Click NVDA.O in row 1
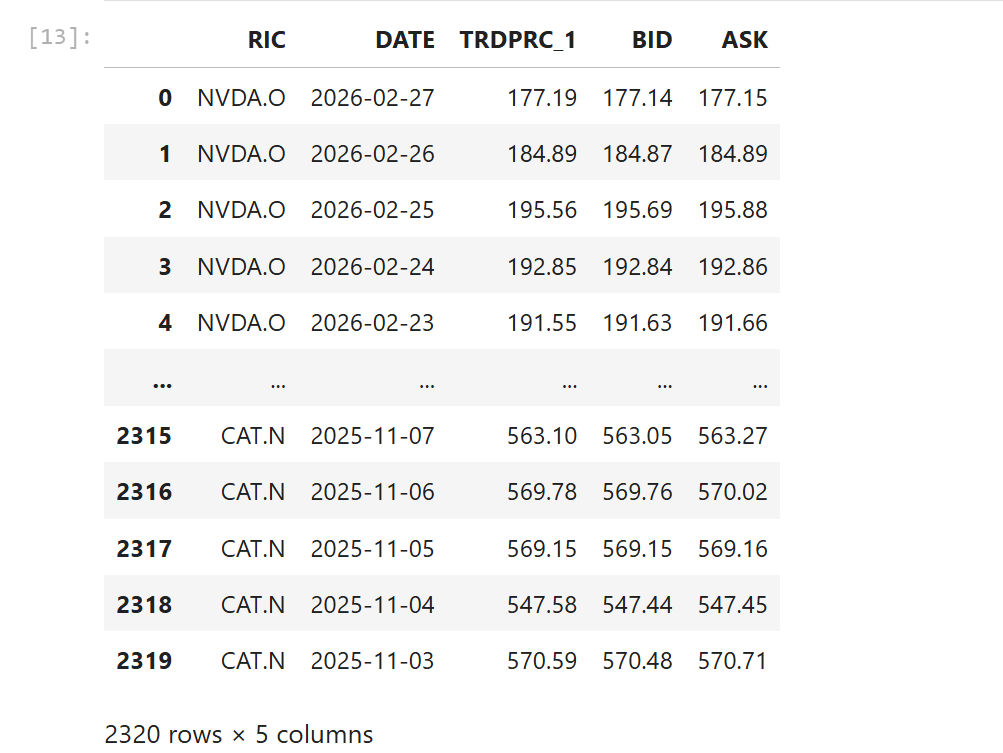This screenshot has width=1003, height=753. (241, 154)
